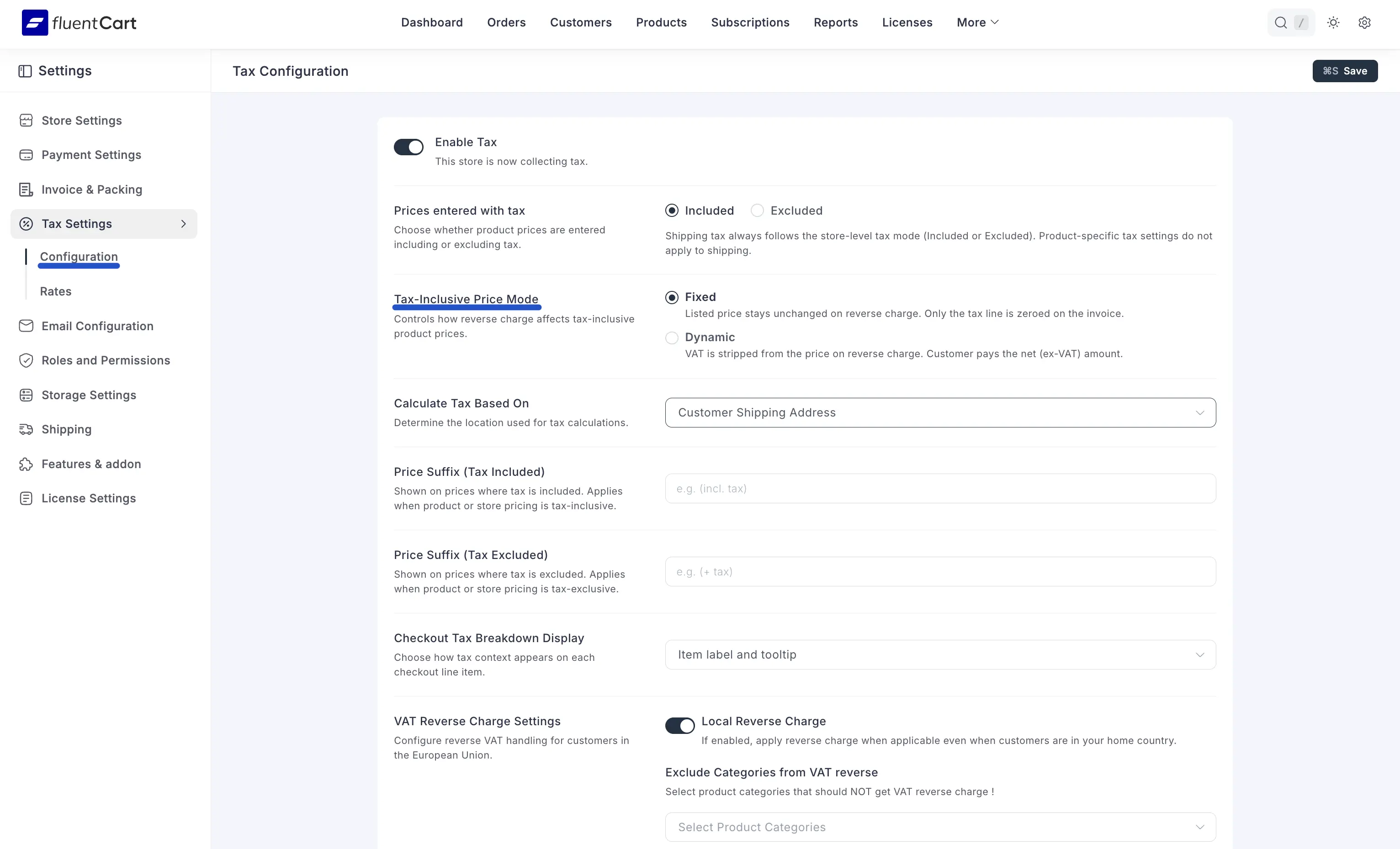Expand the More menu in top navigation
1400x849 pixels.
tap(977, 23)
